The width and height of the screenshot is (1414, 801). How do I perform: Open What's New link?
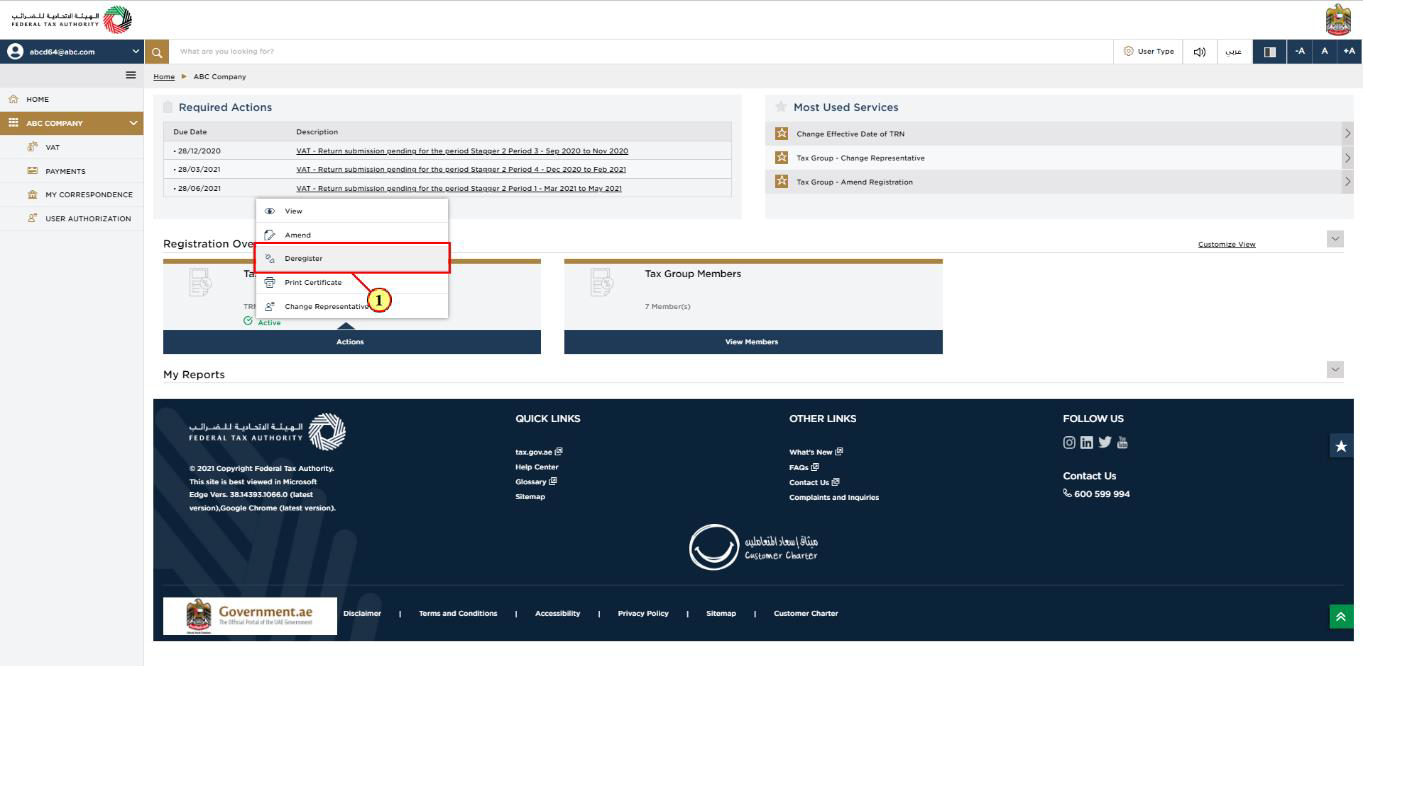(816, 451)
